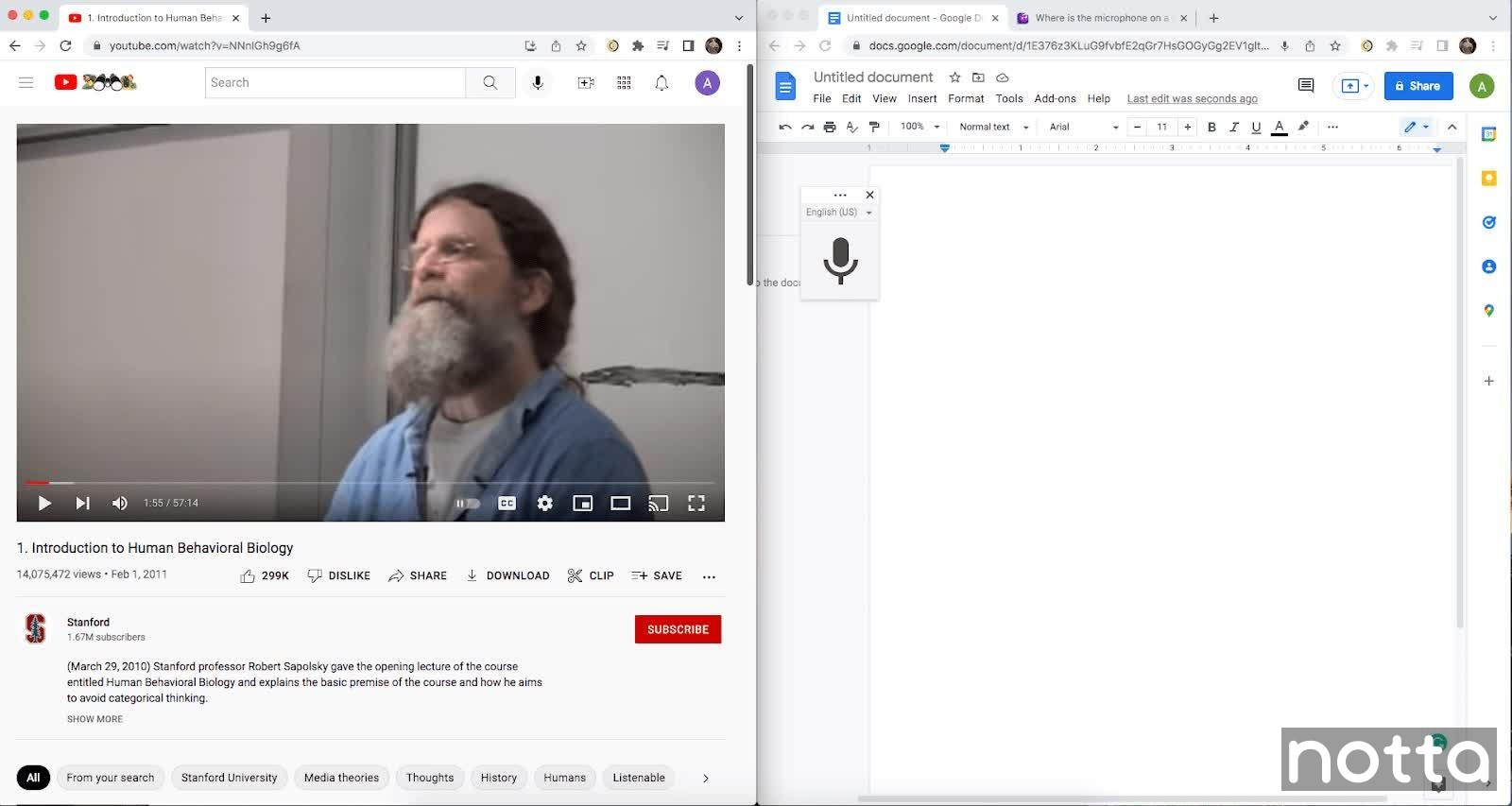Viewport: 1512px width, 806px height.
Task: Toggle bold formatting in Docs
Action: click(1211, 127)
